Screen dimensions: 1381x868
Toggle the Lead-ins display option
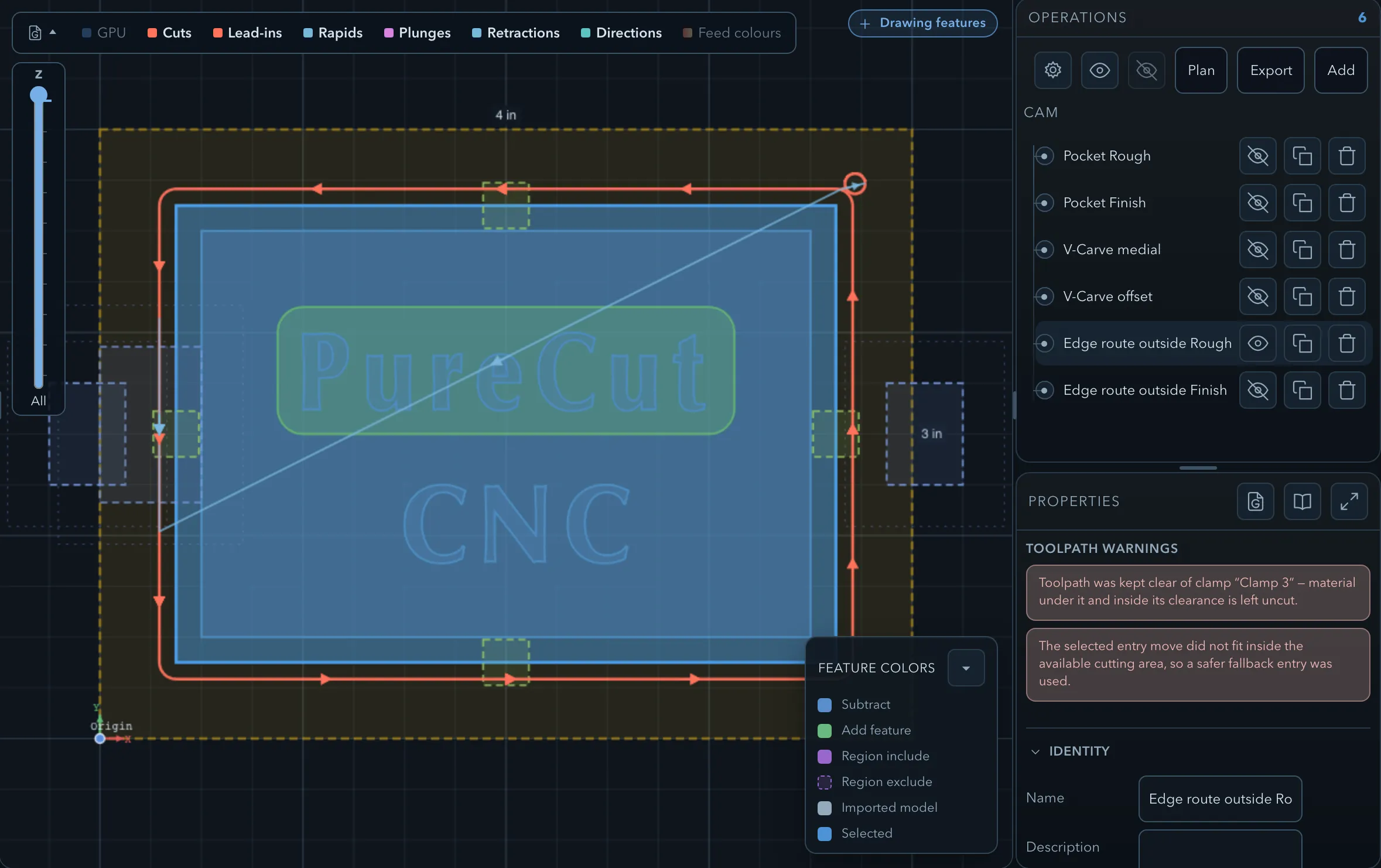click(x=248, y=33)
